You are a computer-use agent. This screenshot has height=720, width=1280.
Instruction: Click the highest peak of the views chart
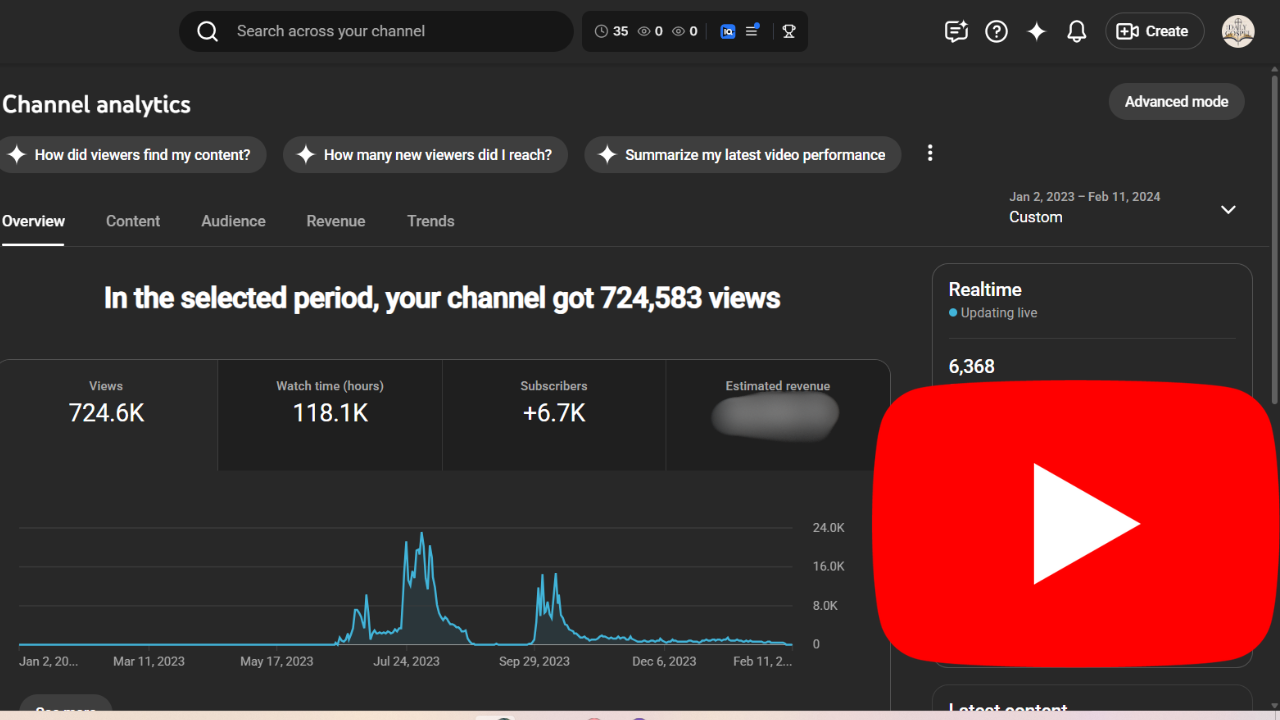422,534
